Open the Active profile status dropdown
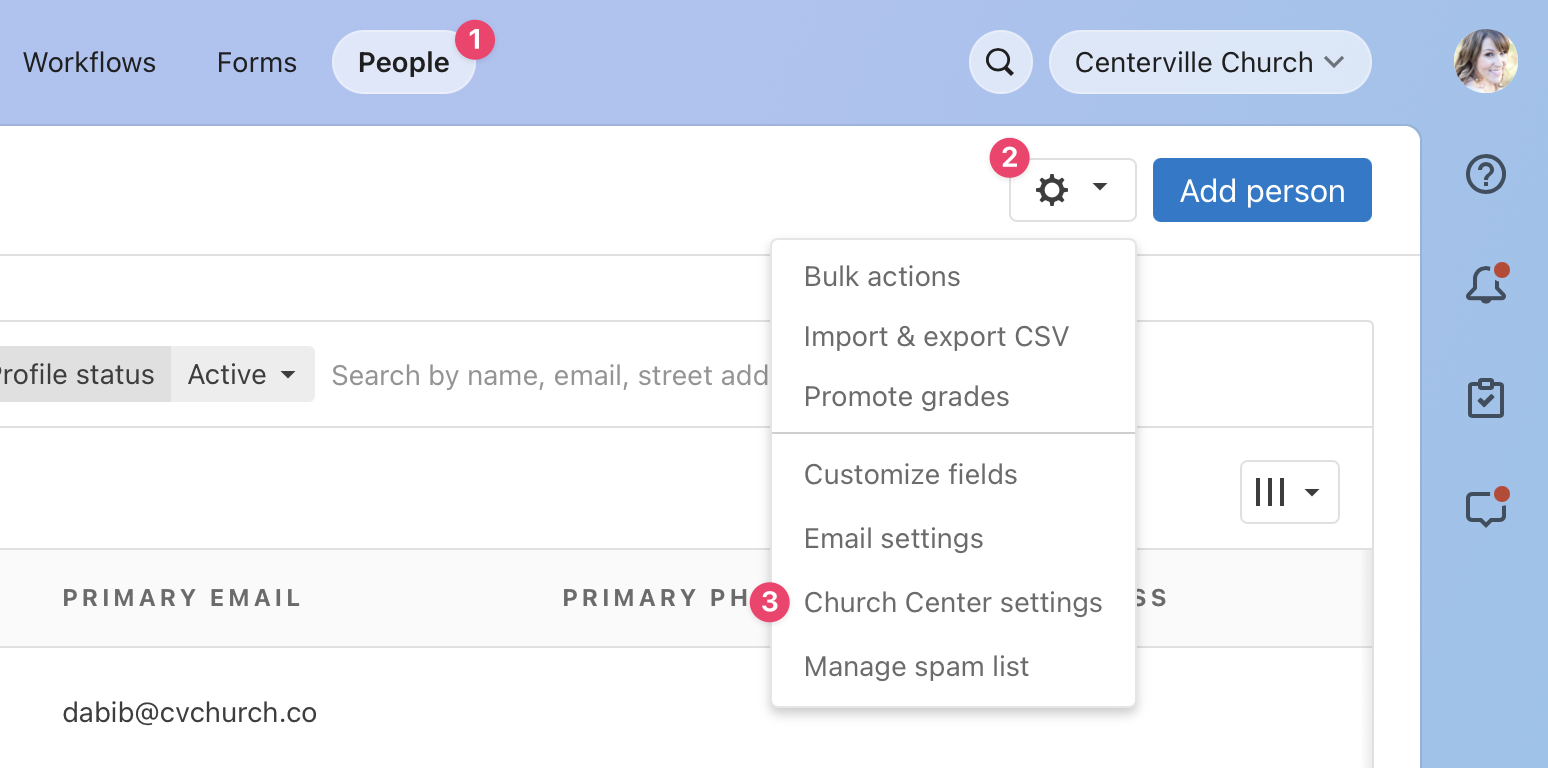The height and width of the screenshot is (768, 1548). point(242,375)
